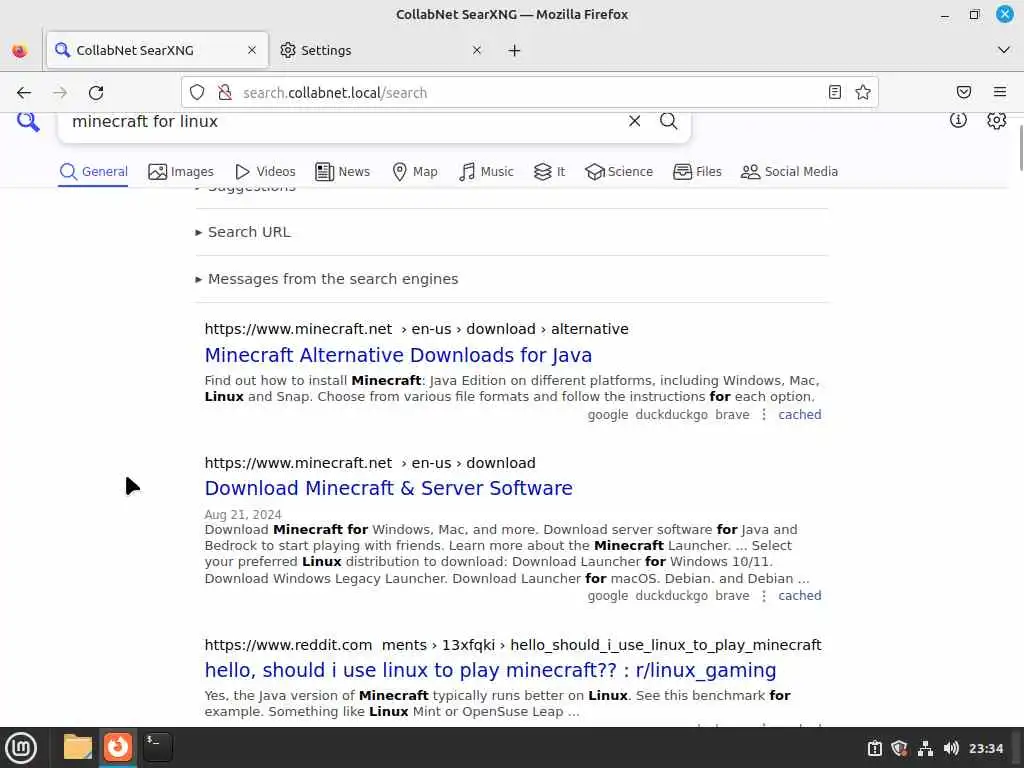Image resolution: width=1024 pixels, height=768 pixels.
Task: Open the Firefox View pinned icon
Action: click(x=20, y=50)
